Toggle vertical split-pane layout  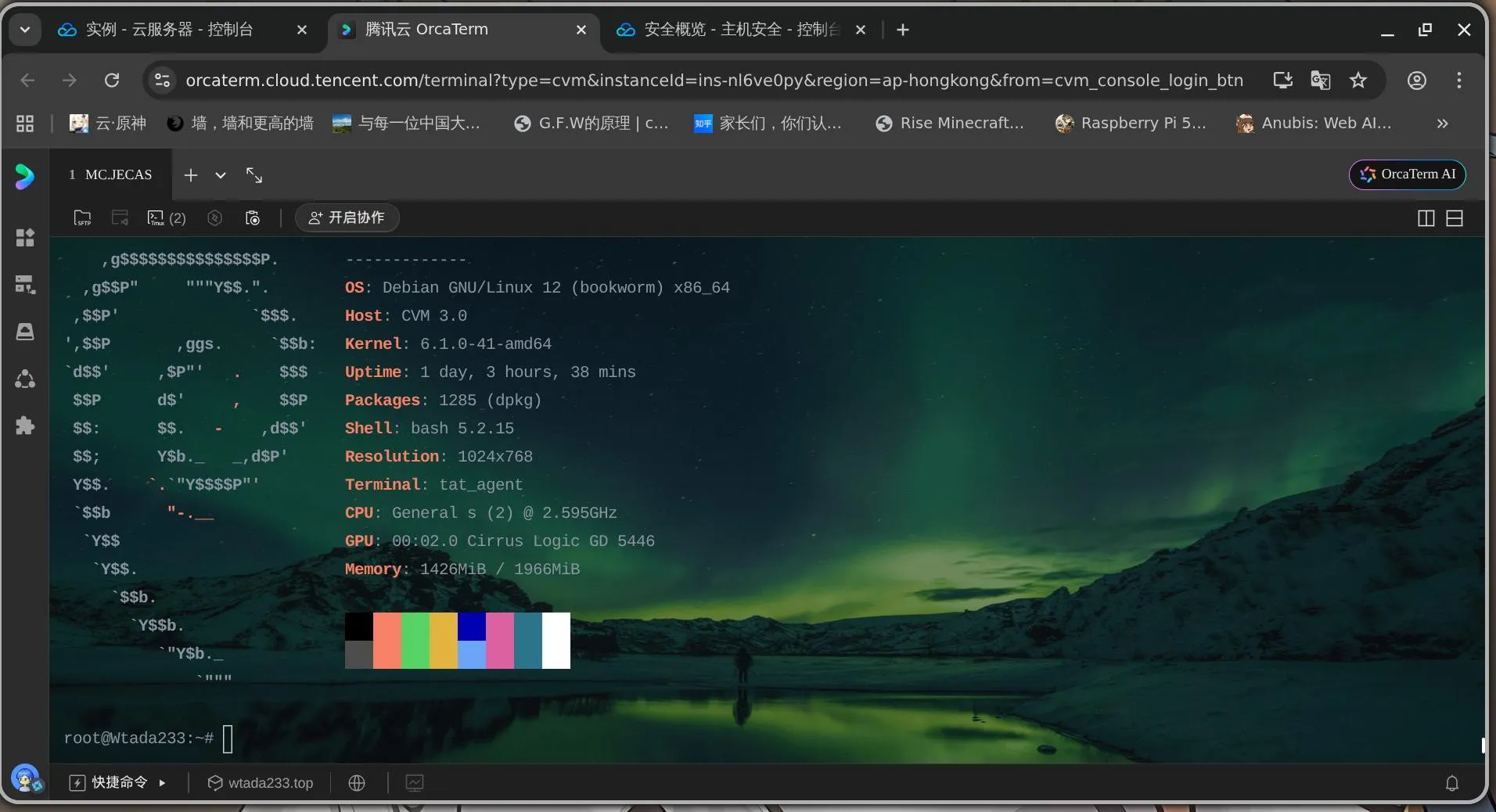coord(1426,218)
